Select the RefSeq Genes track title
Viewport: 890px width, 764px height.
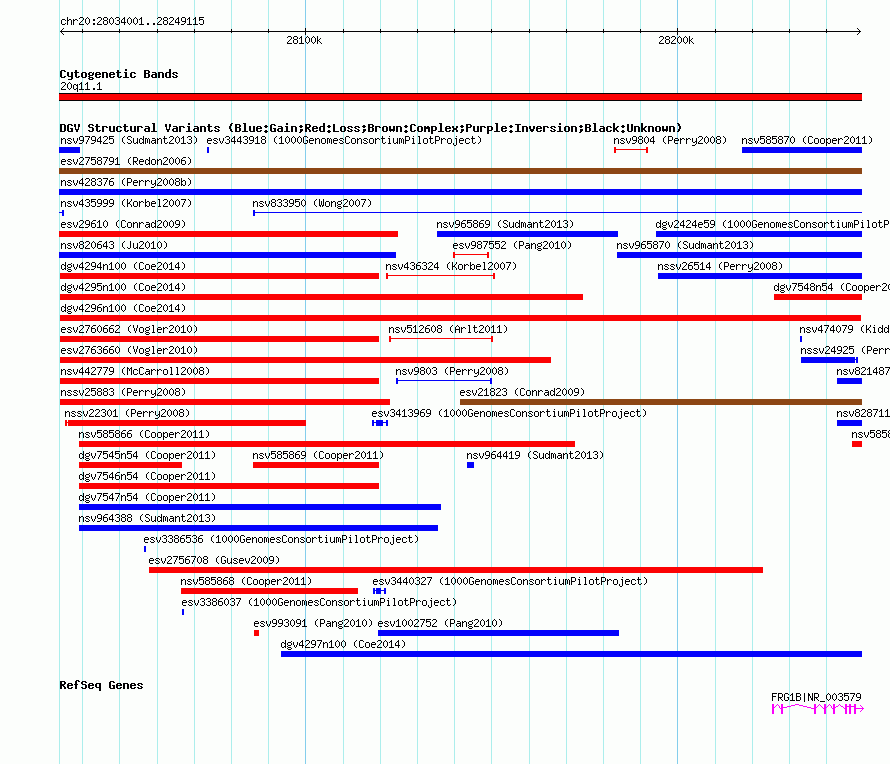click(101, 685)
